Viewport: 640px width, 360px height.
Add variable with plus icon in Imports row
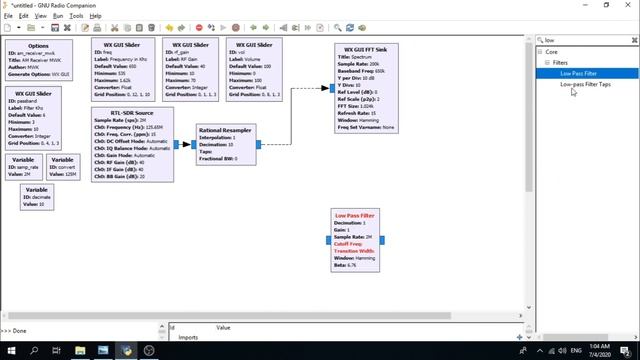pos(519,337)
